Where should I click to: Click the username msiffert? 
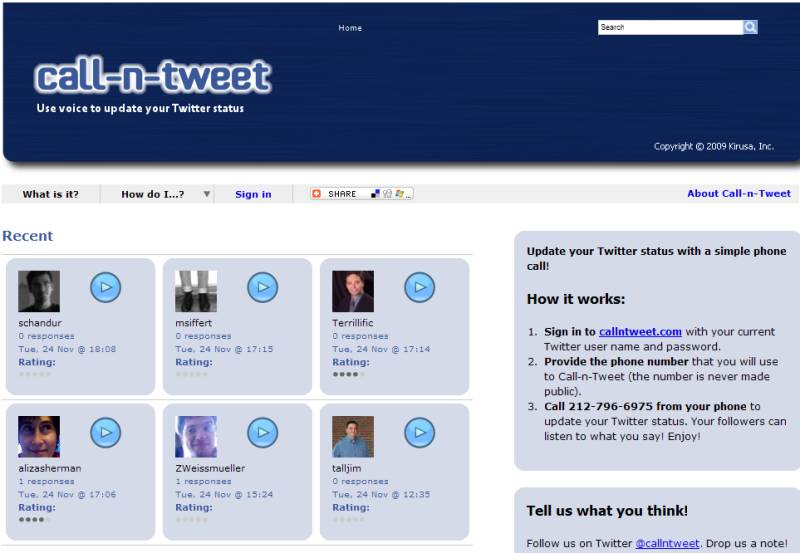(193, 323)
